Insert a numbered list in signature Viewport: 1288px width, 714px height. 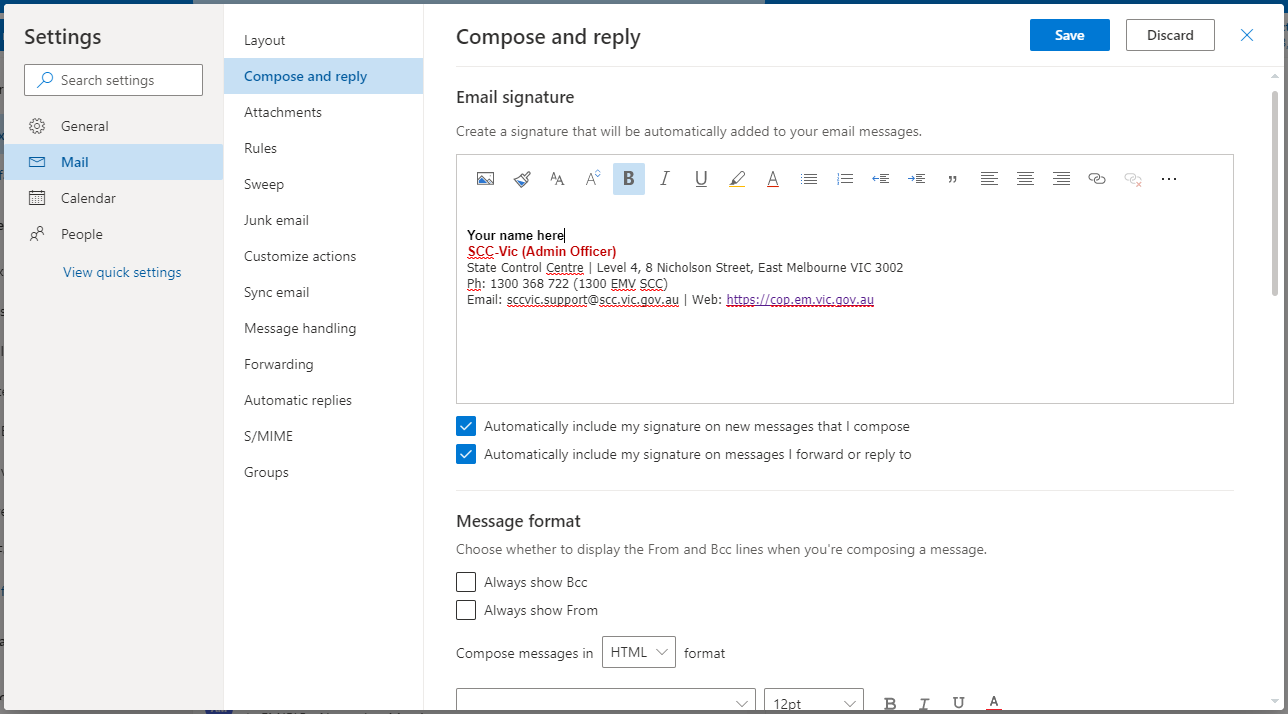845,179
